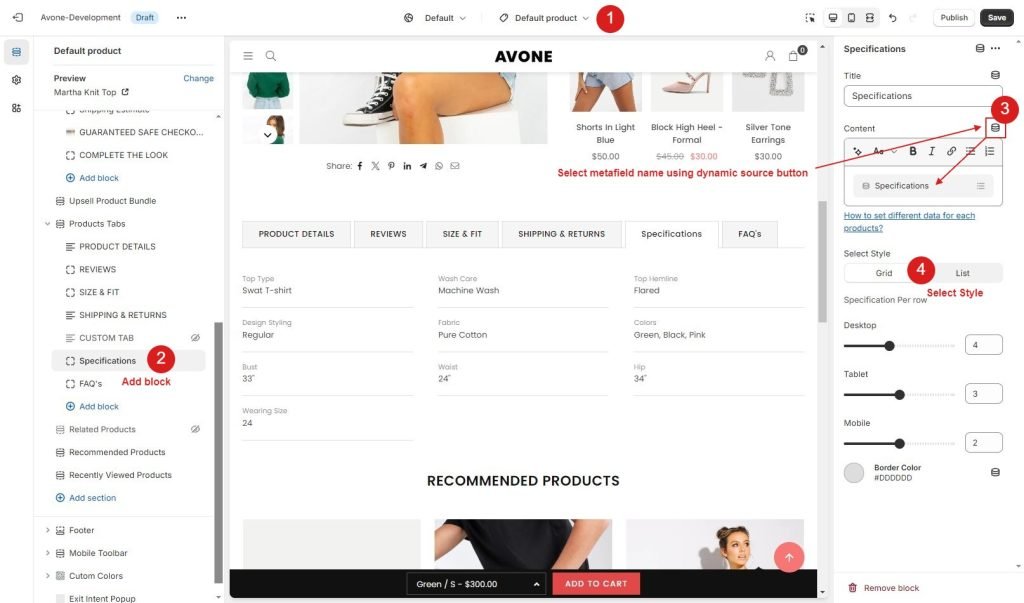
Task: Open the storefront search magnifier icon
Action: tap(270, 56)
